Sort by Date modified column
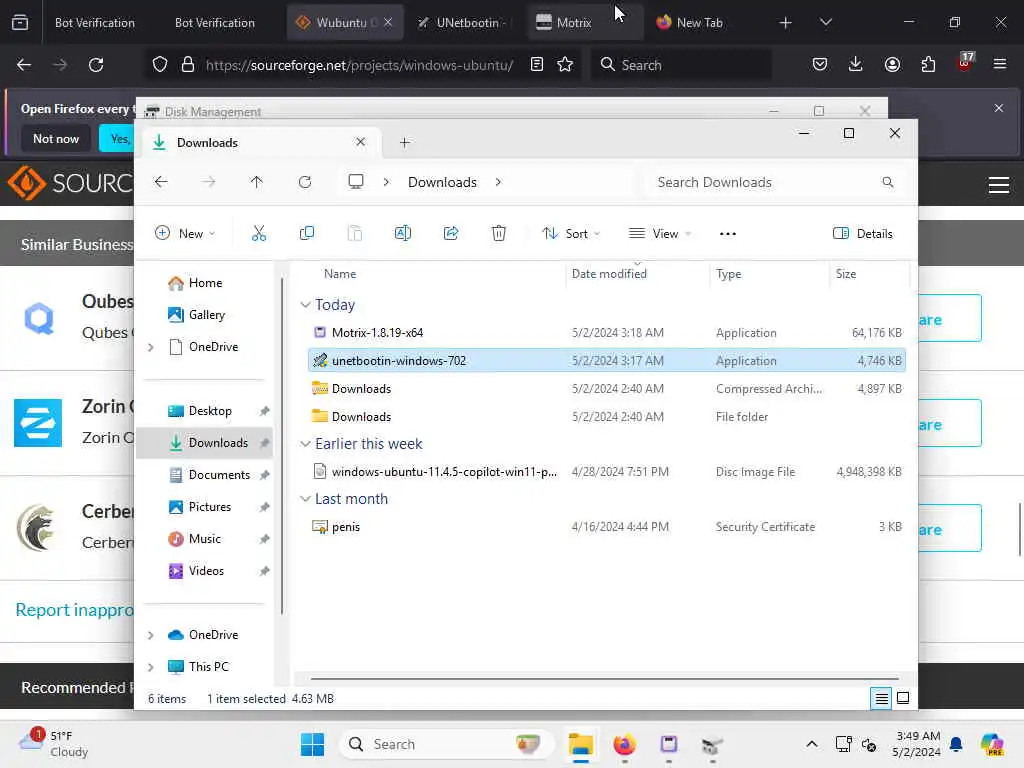 coord(609,274)
